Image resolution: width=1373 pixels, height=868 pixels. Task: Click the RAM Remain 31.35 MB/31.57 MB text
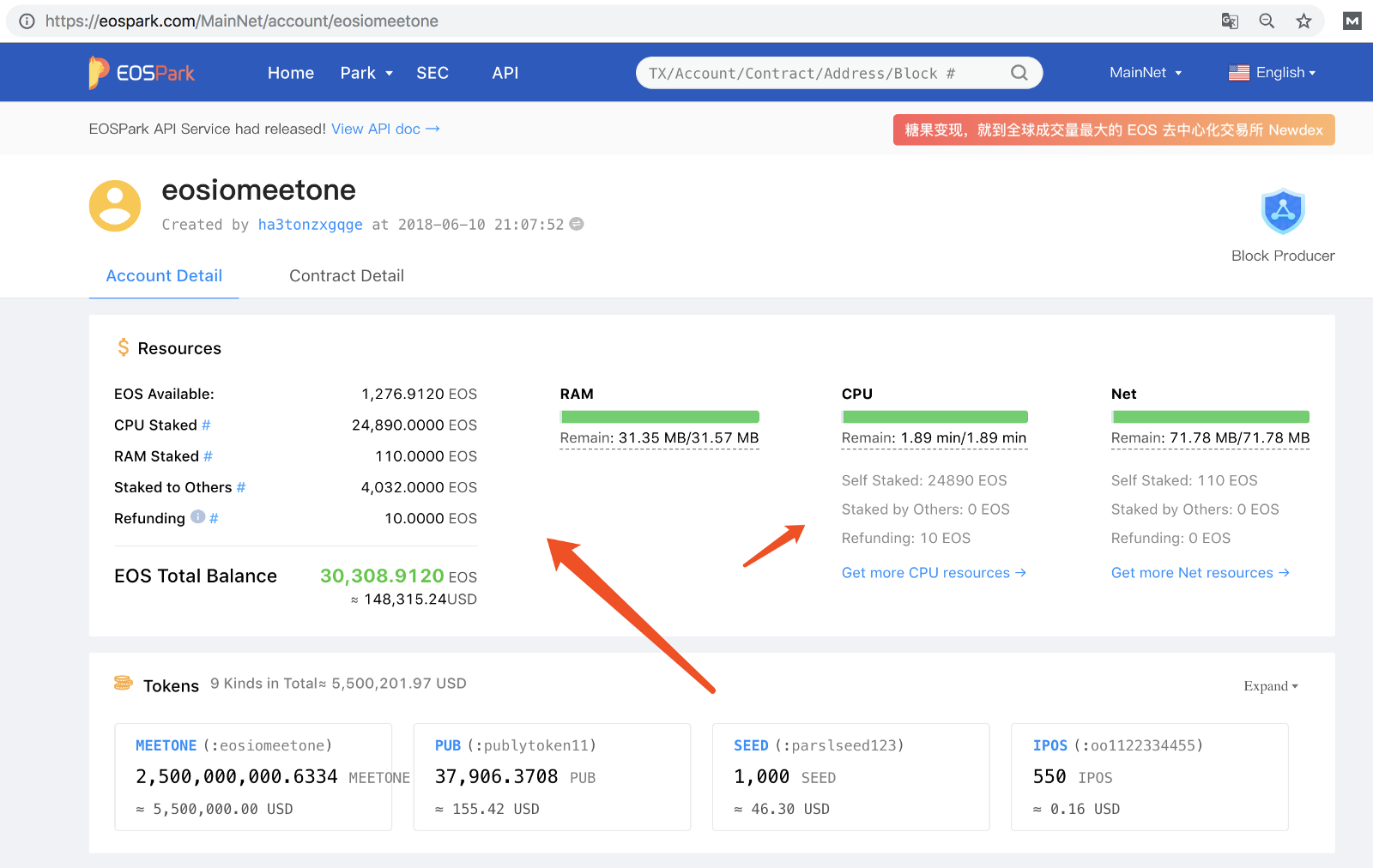[660, 438]
